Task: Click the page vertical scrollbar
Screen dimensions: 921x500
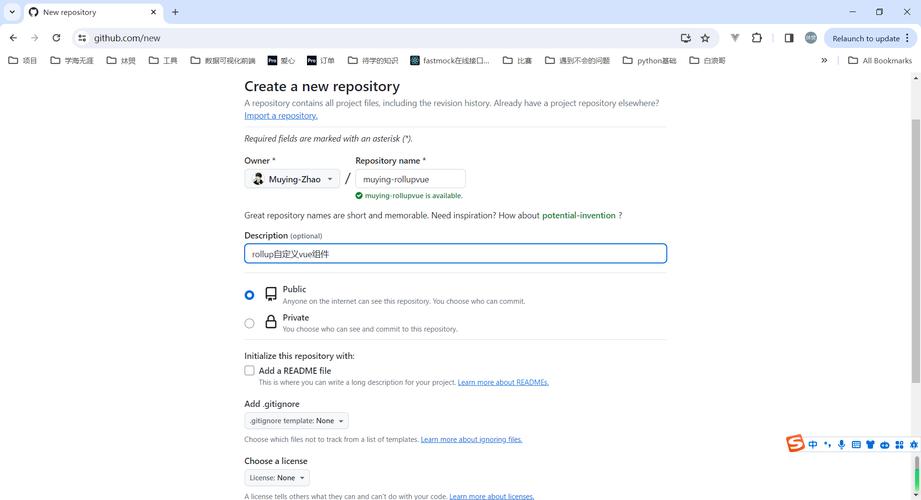Action: [916, 250]
